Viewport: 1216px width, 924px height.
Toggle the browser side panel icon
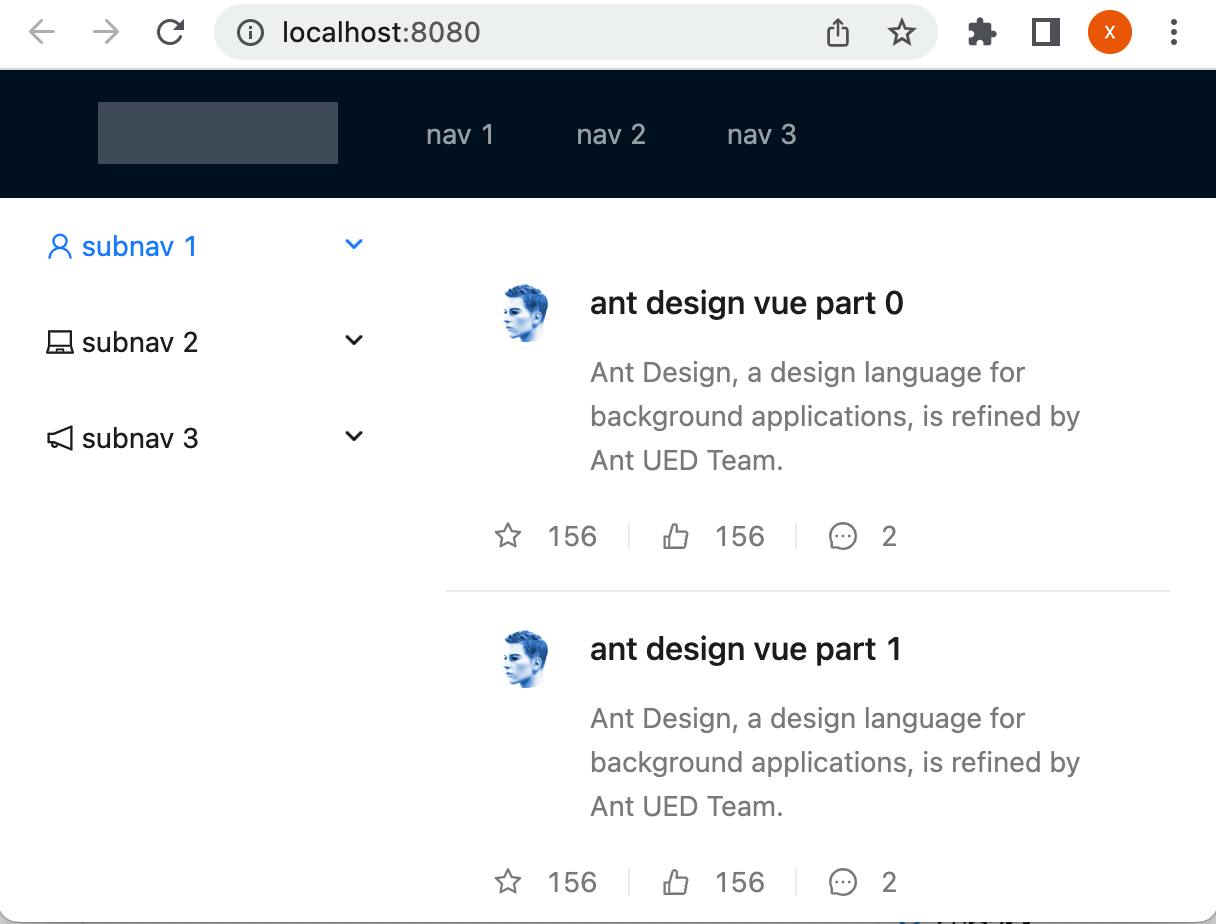(1046, 33)
